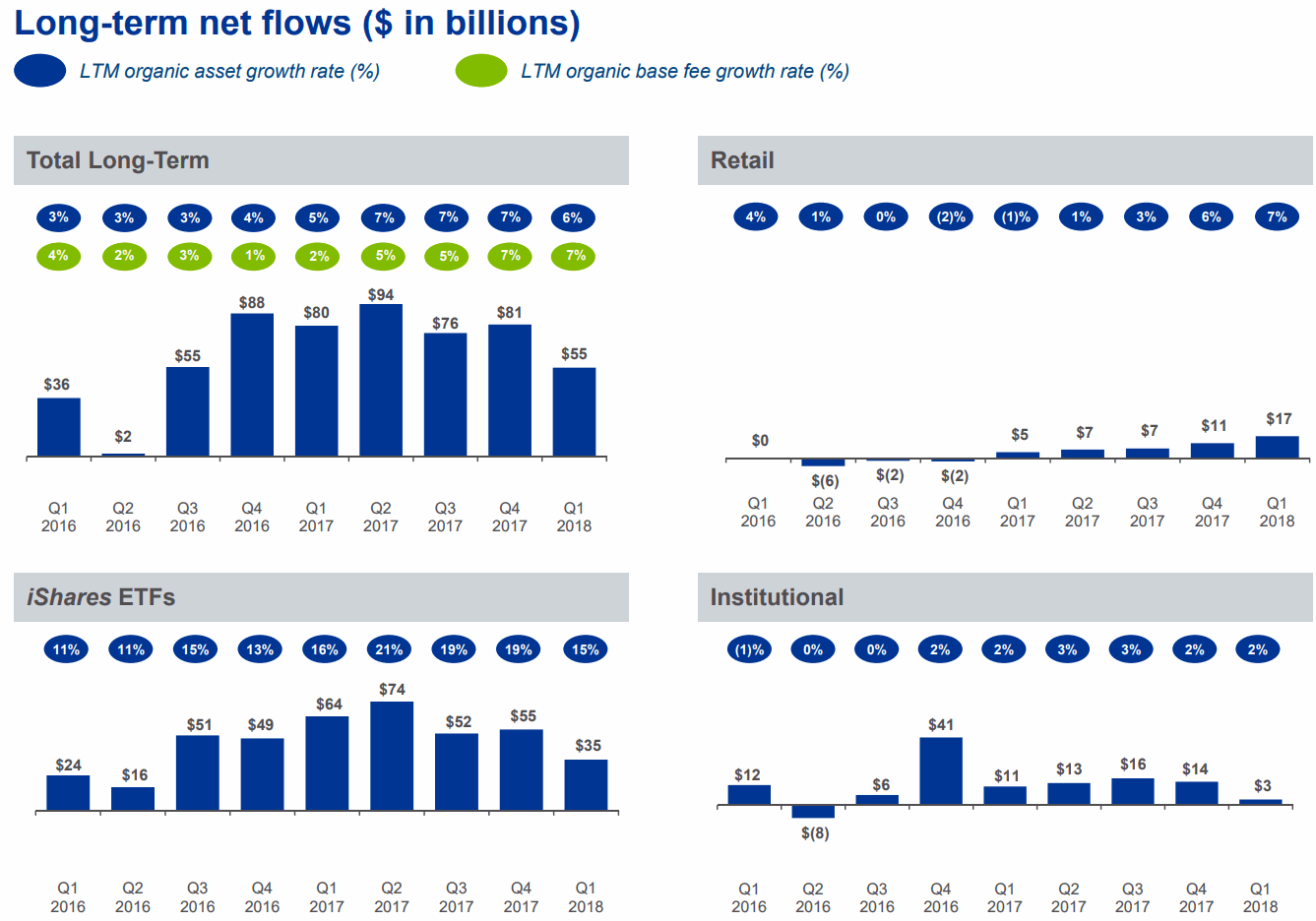Select the 'Long-term net flows ($ in billions)' title
Image resolution: width=1316 pixels, height=921 pixels.
297,23
